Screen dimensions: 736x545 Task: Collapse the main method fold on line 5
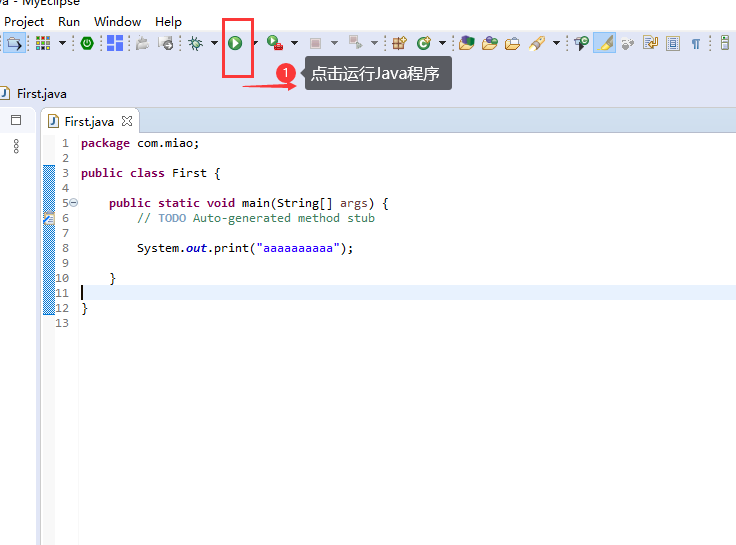(x=74, y=203)
